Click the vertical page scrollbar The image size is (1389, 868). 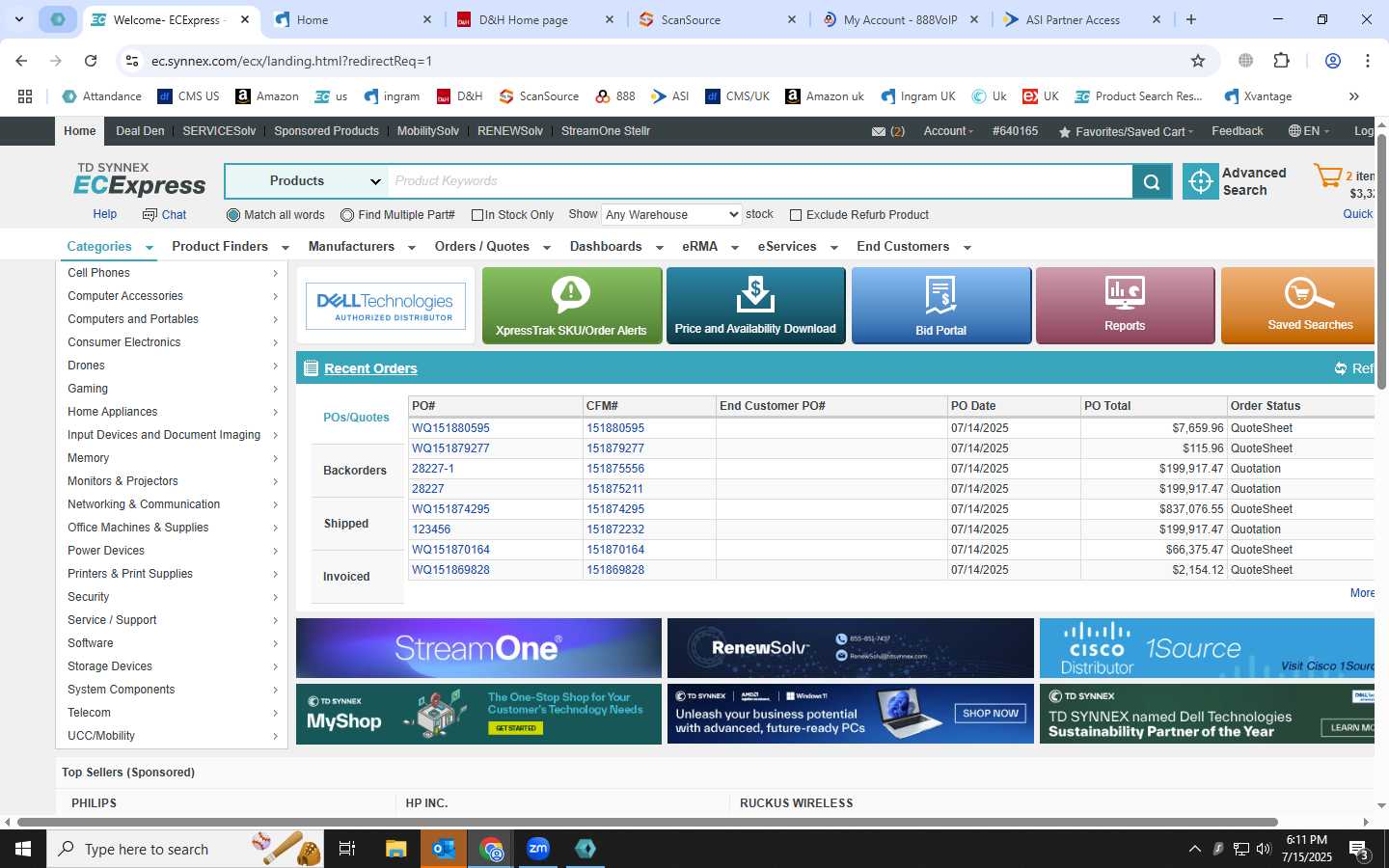[1381, 260]
